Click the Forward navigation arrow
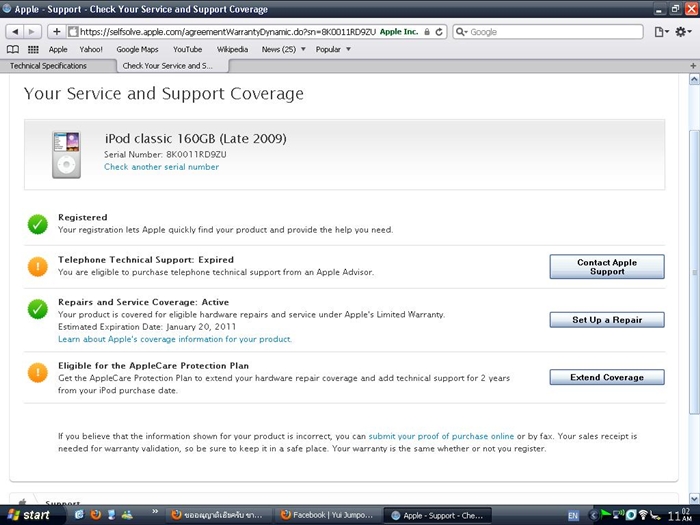 pyautogui.click(x=33, y=32)
